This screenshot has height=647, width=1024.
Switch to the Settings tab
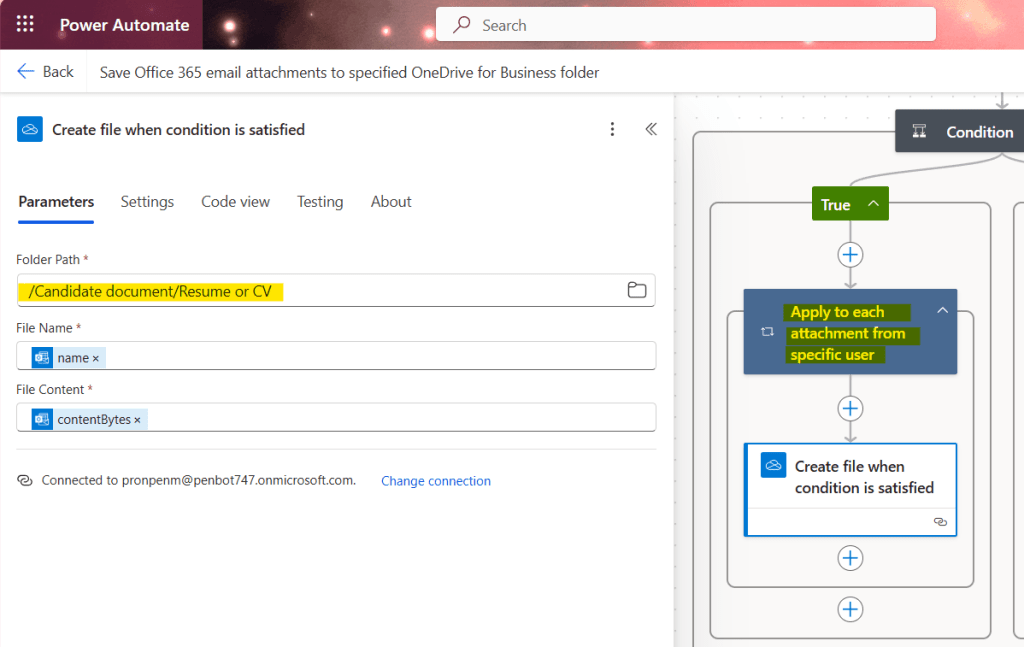click(x=147, y=202)
